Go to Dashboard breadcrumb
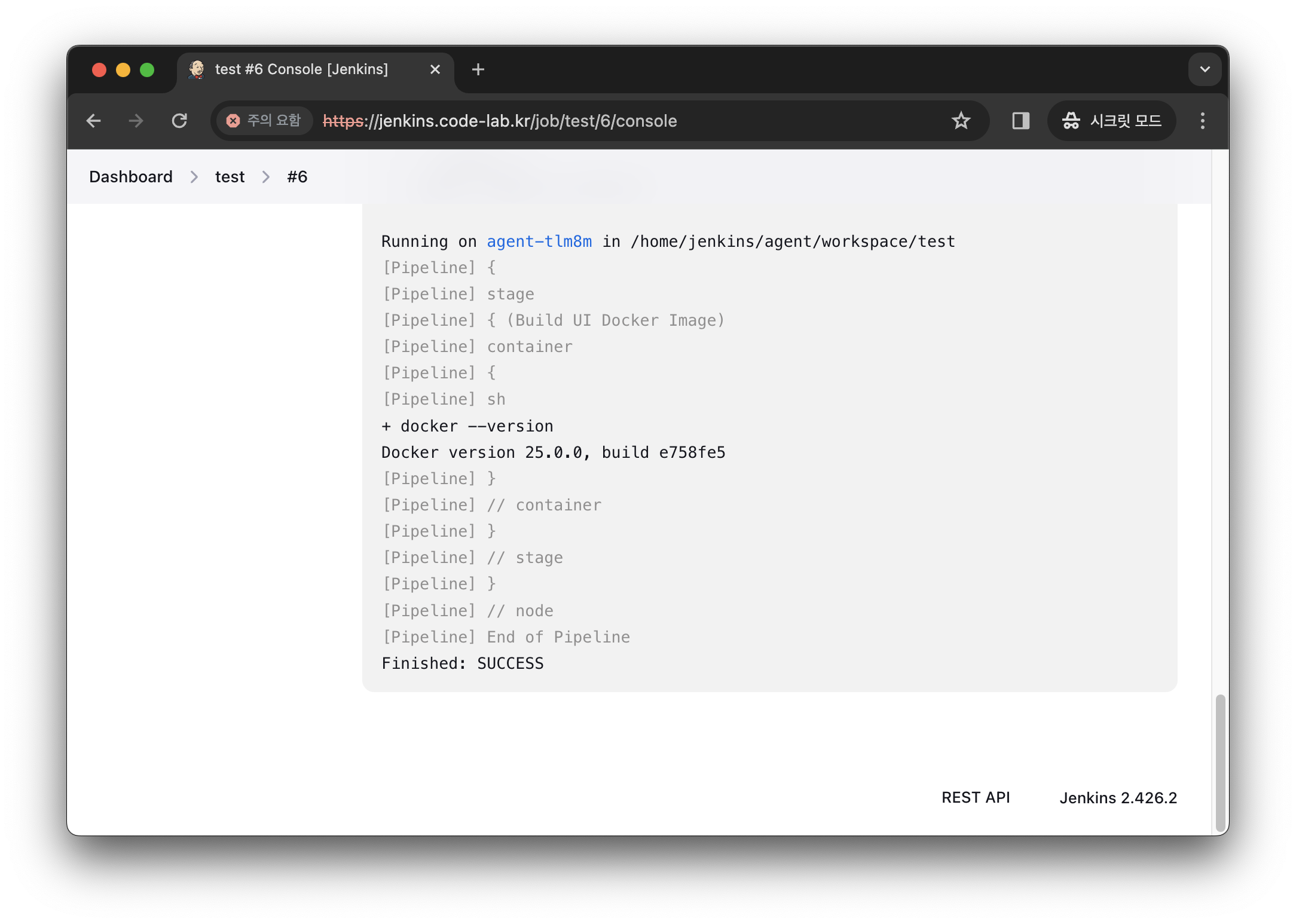The width and height of the screenshot is (1296, 924). (131, 177)
